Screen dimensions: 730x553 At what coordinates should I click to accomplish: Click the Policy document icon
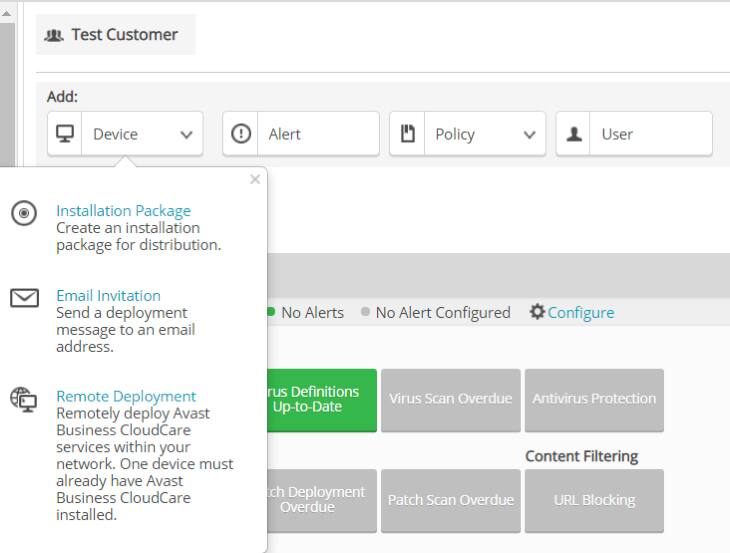(x=407, y=134)
